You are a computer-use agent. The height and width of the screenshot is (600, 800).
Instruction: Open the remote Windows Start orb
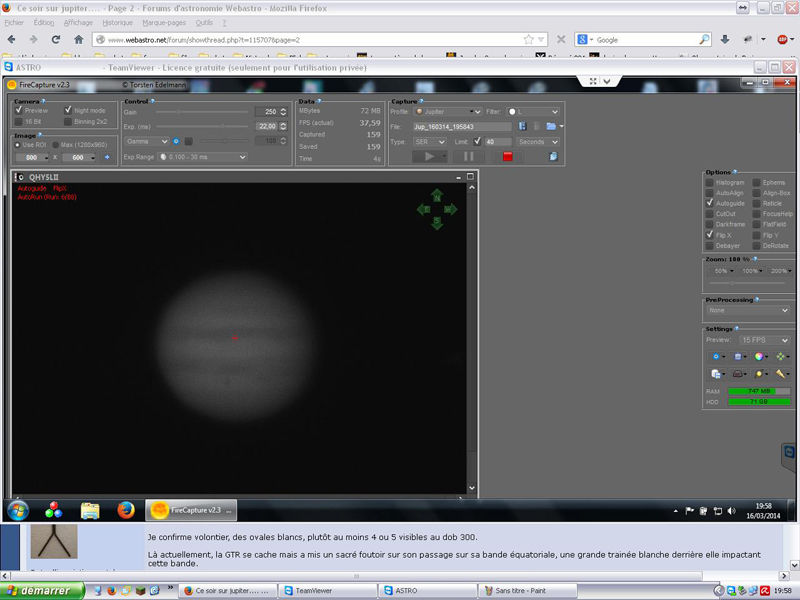point(18,510)
